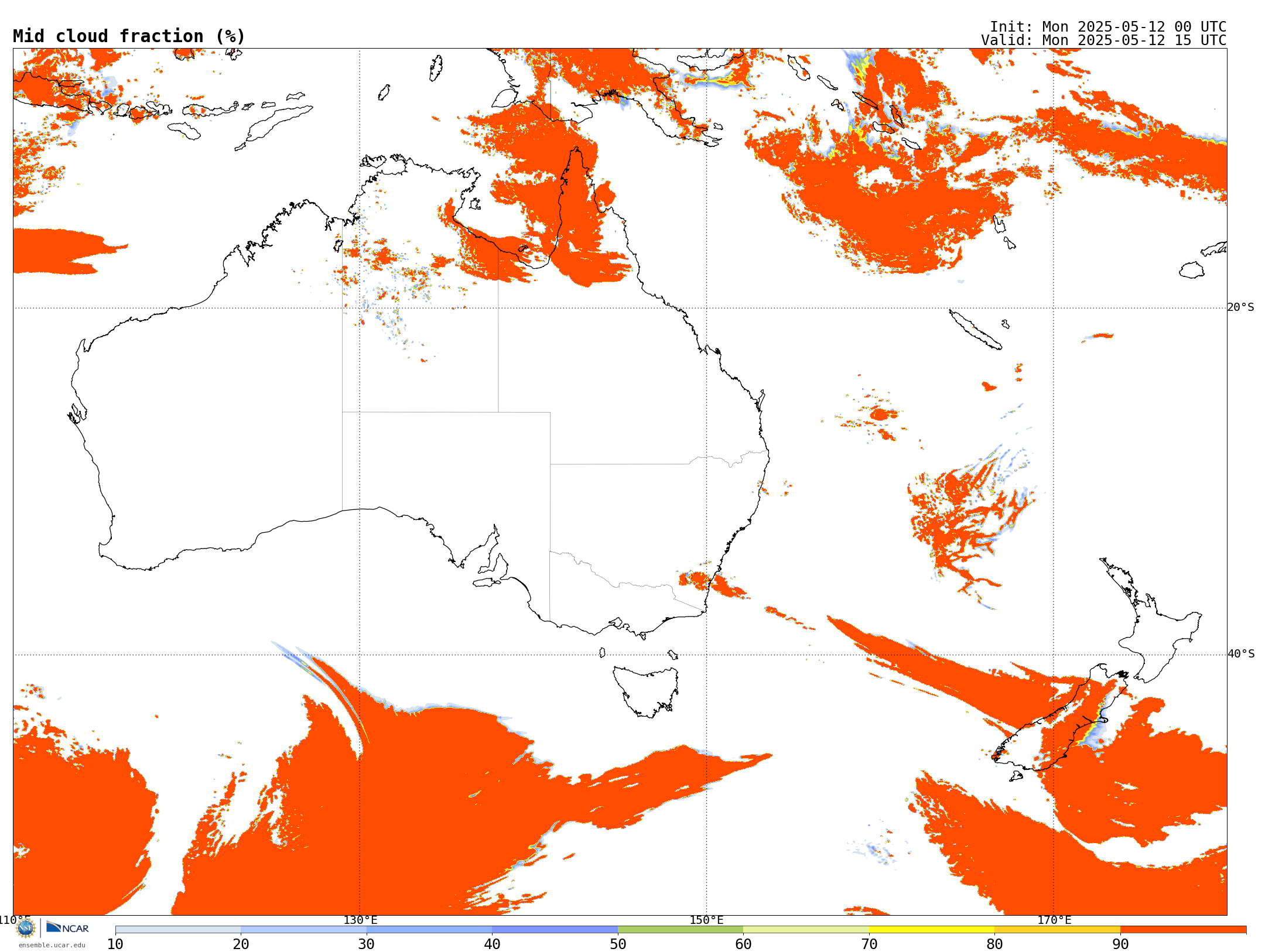
Task: Click the pale grey 10-20 colorbar segment
Action: click(x=178, y=929)
